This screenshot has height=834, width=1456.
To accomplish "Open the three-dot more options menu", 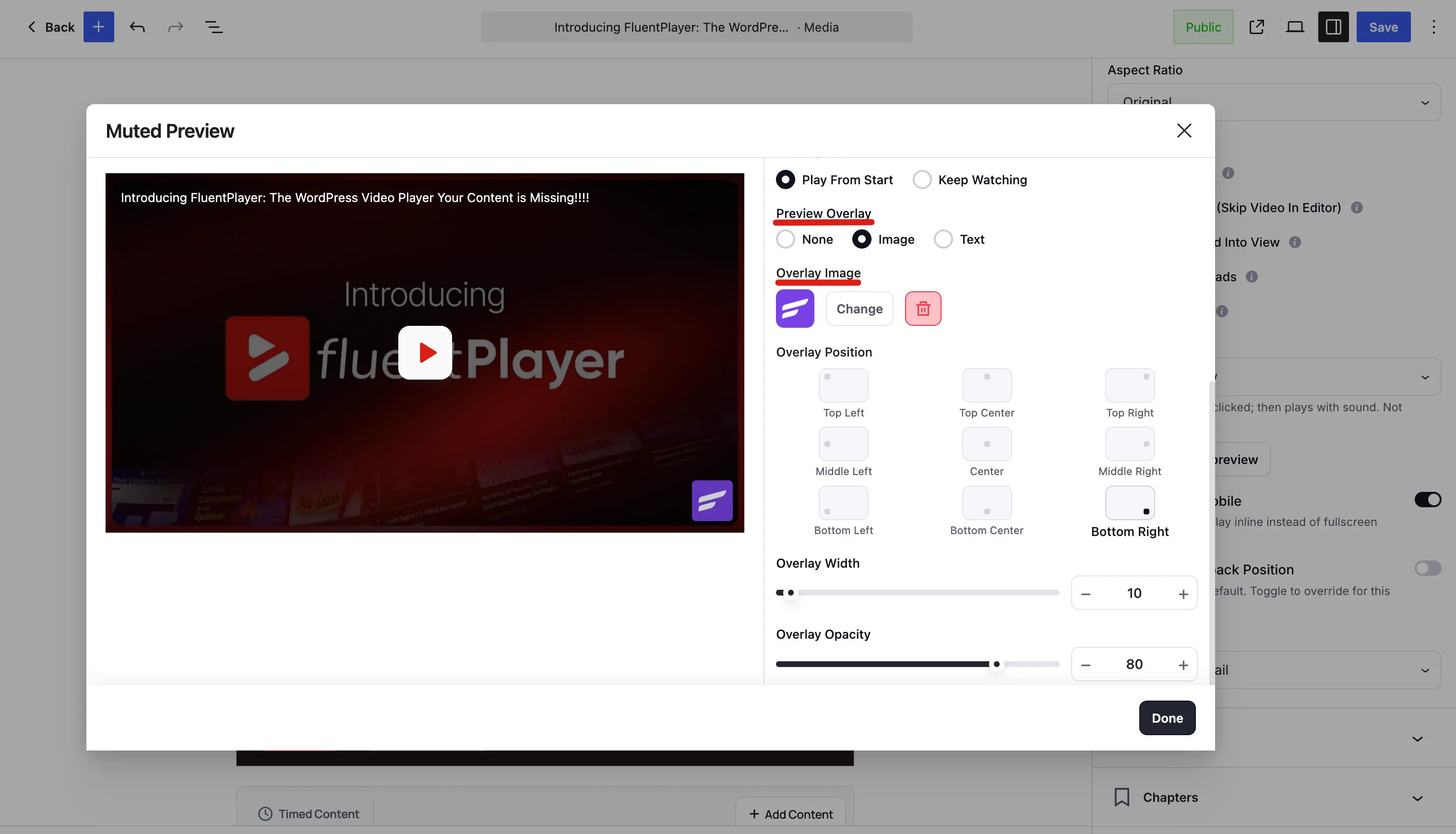I will point(1433,27).
